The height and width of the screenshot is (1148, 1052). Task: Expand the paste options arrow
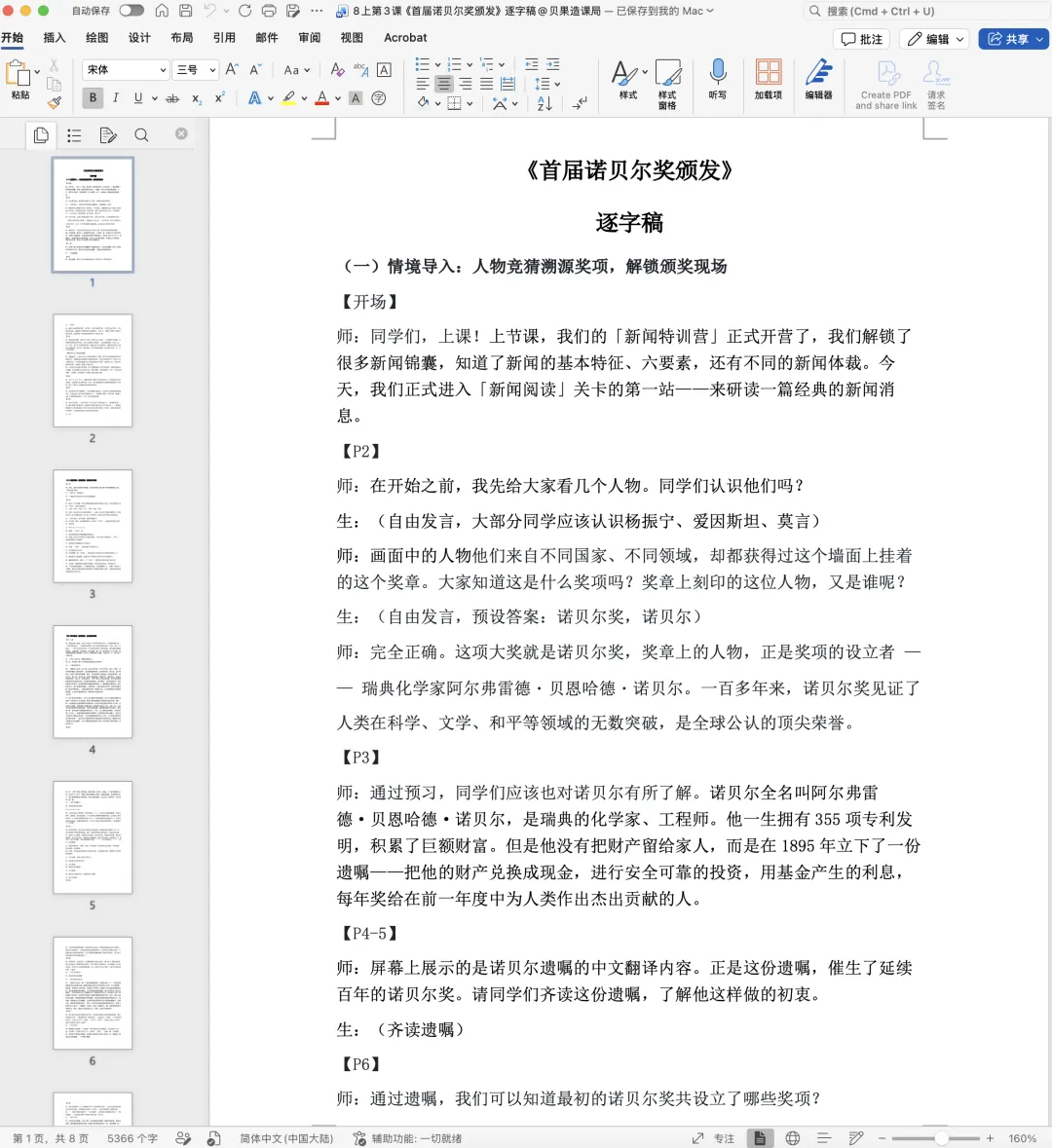[37, 72]
